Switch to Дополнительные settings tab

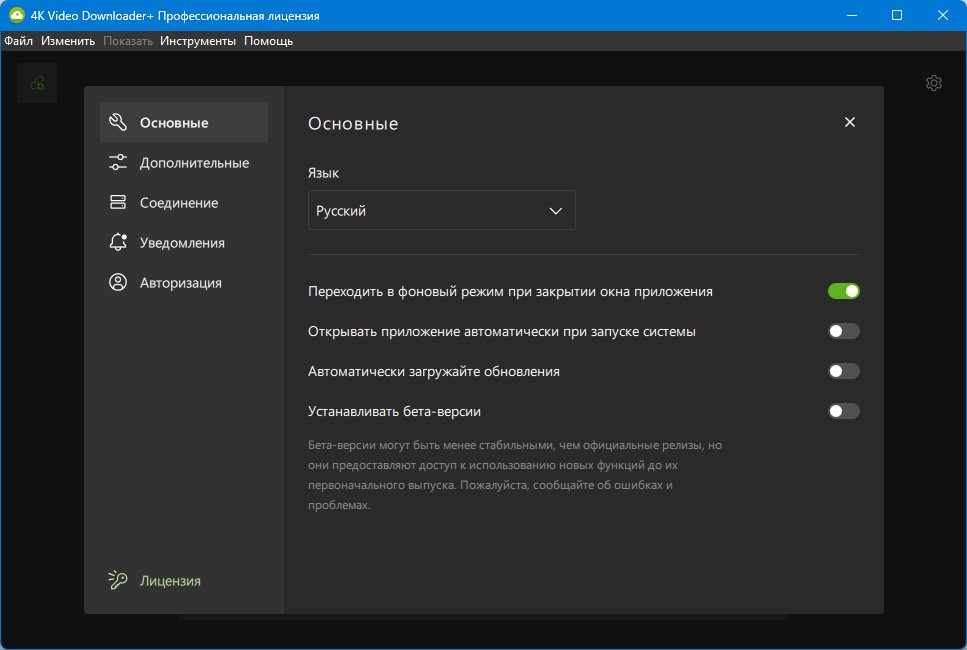[x=184, y=162]
